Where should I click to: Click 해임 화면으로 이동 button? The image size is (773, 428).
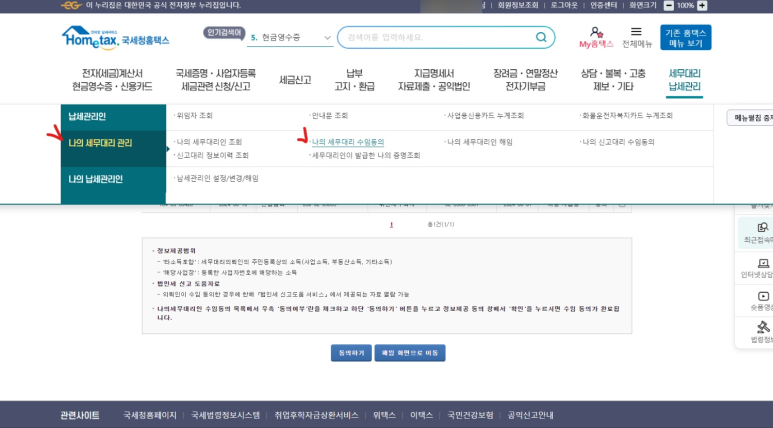coord(410,353)
